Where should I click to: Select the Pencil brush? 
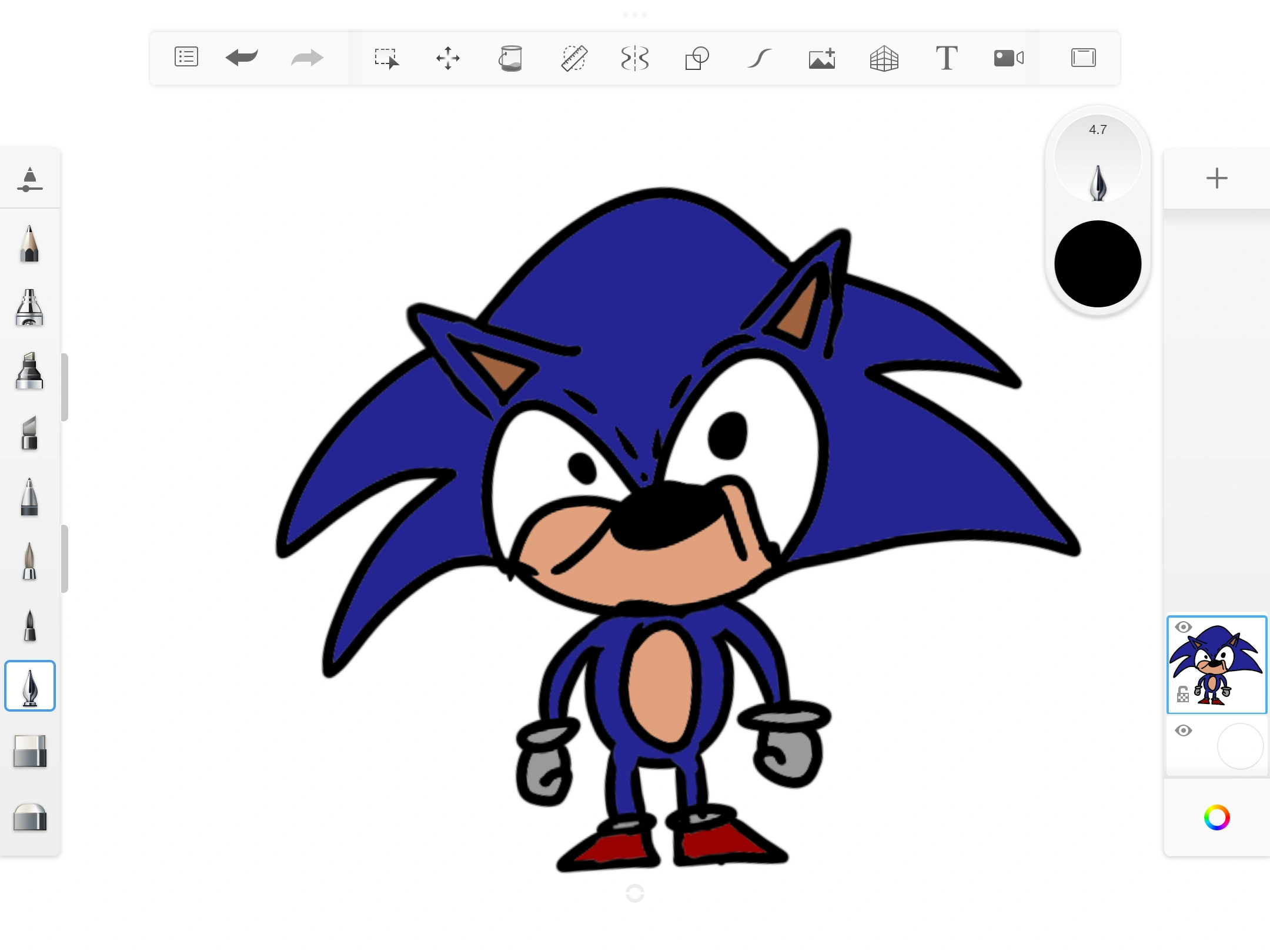[29, 243]
